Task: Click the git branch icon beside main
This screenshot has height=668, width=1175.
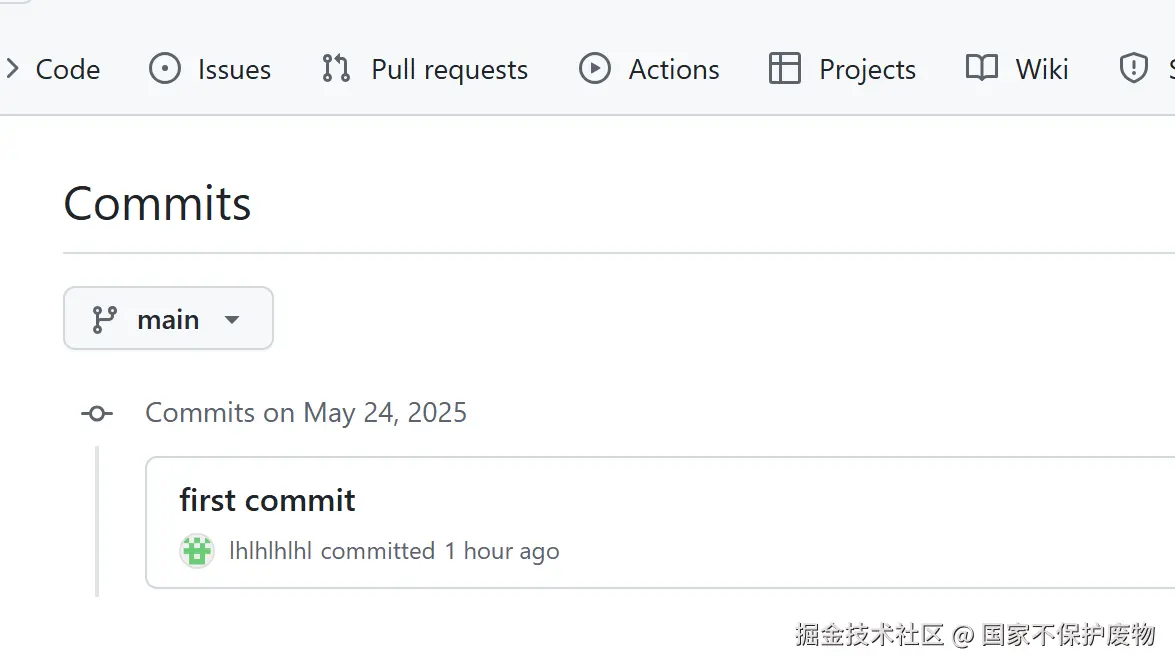Action: (104, 319)
